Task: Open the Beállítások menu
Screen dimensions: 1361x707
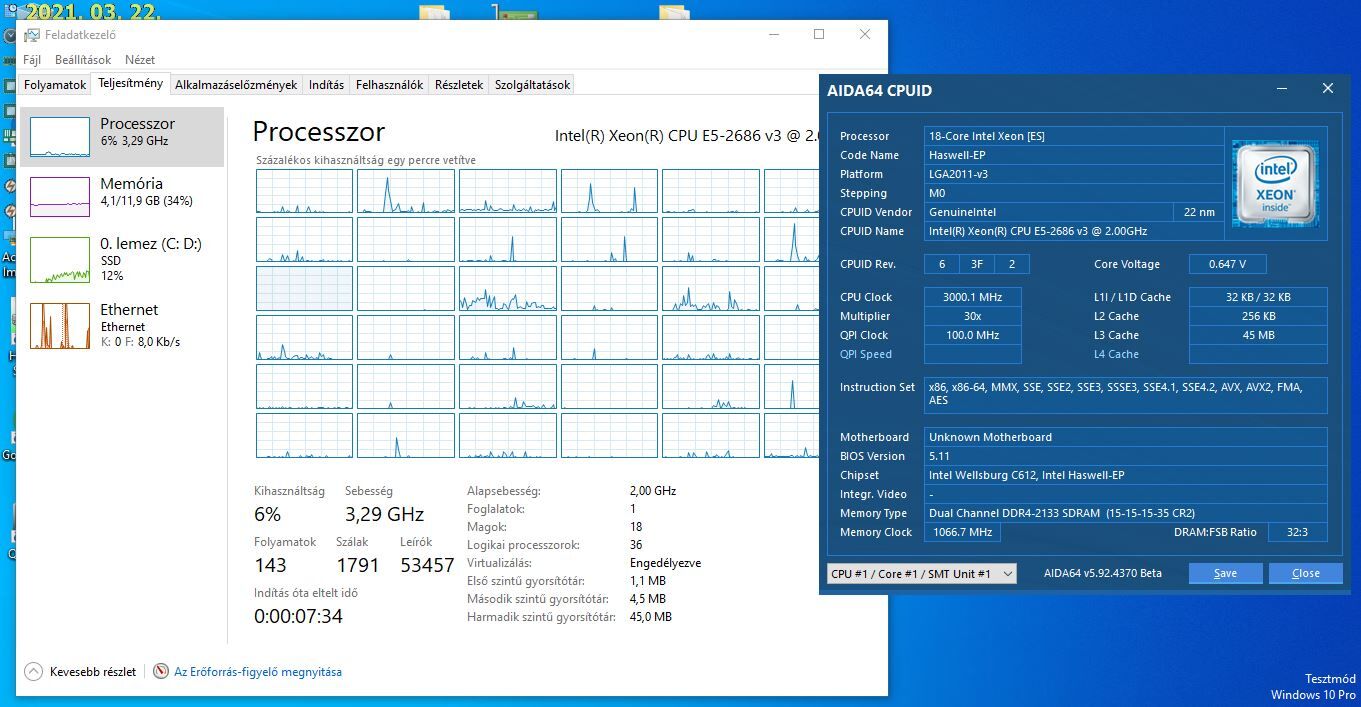Action: (x=83, y=60)
